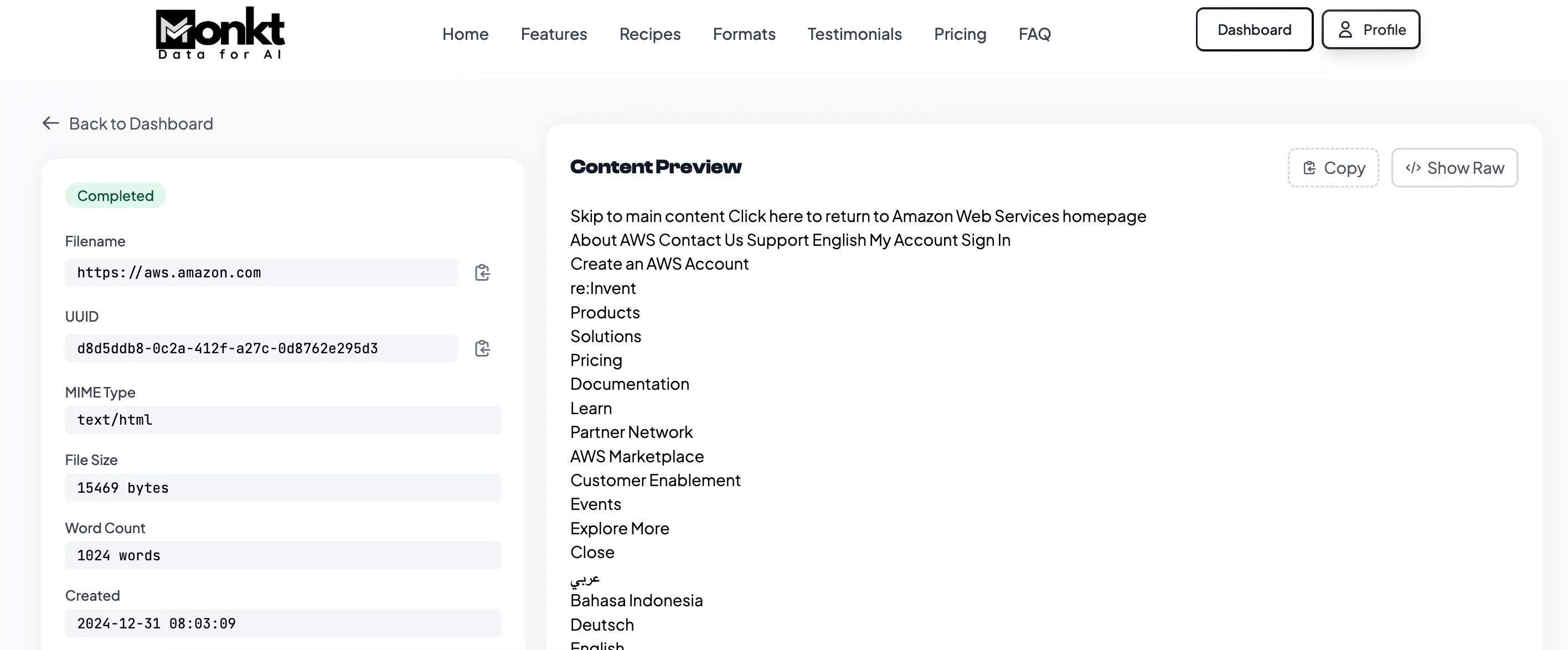Click 'Customer Enablement' in the preview
Screen dimensions: 1568x650
click(x=655, y=479)
